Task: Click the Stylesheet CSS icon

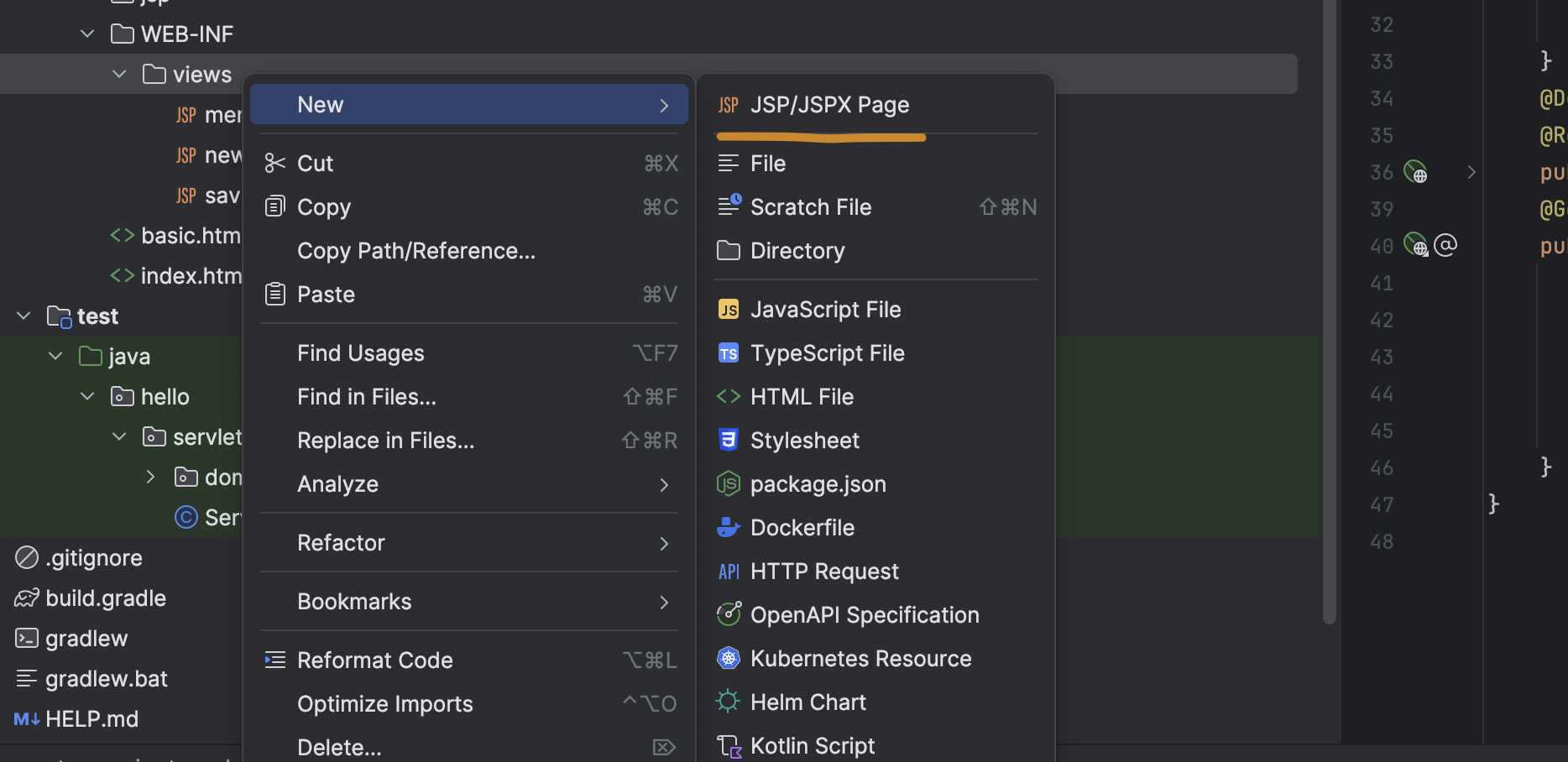Action: (x=729, y=441)
